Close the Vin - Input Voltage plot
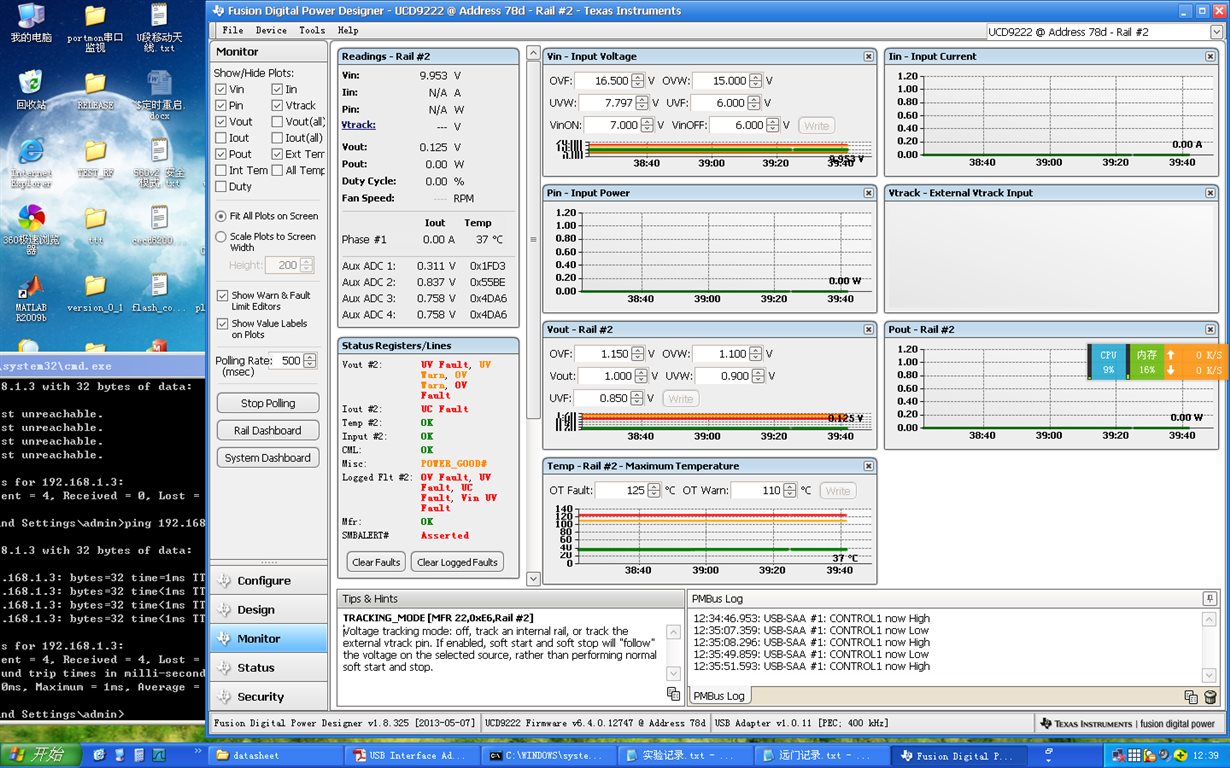Screen dimensions: 1230x768 pyautogui.click(x=869, y=56)
